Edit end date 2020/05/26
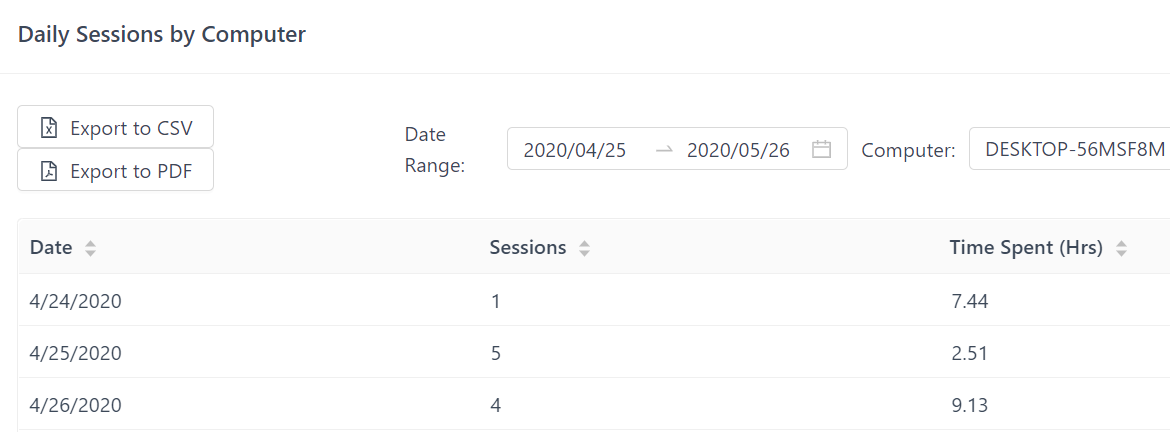The height and width of the screenshot is (432, 1170). (x=738, y=150)
